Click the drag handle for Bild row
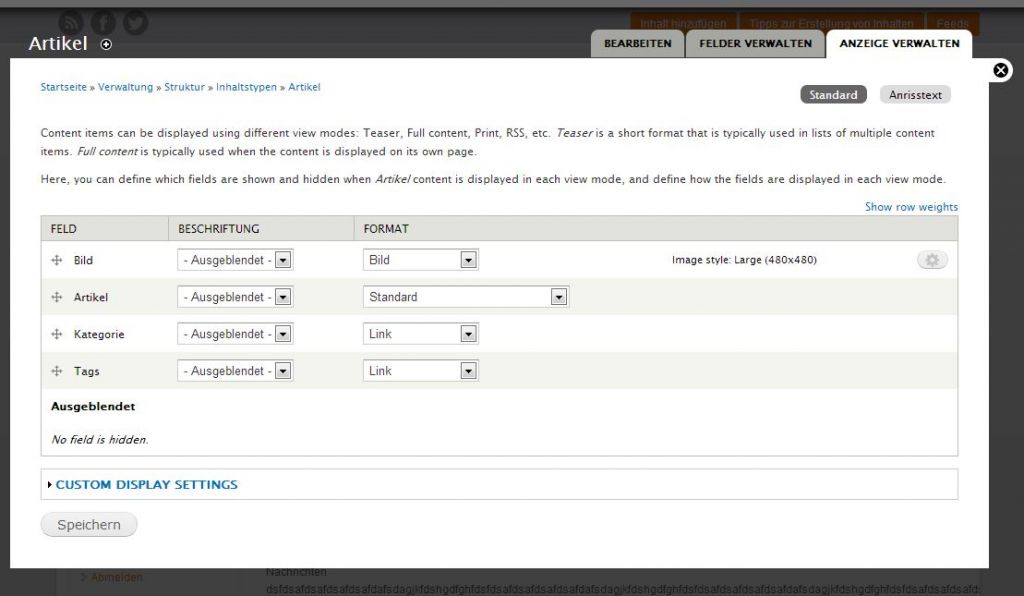 tap(57, 260)
